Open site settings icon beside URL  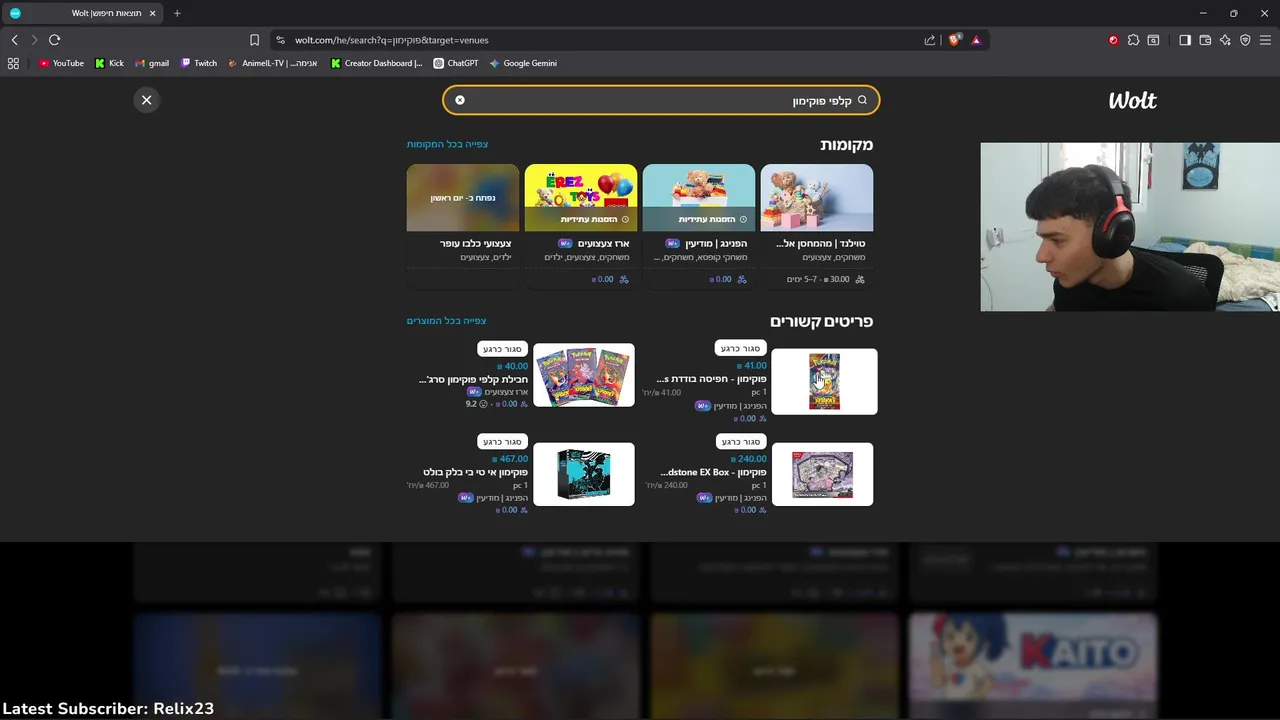[280, 40]
